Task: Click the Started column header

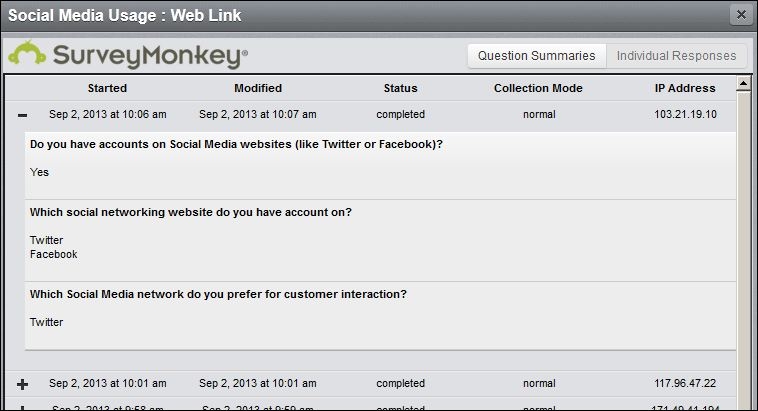Action: pyautogui.click(x=107, y=88)
